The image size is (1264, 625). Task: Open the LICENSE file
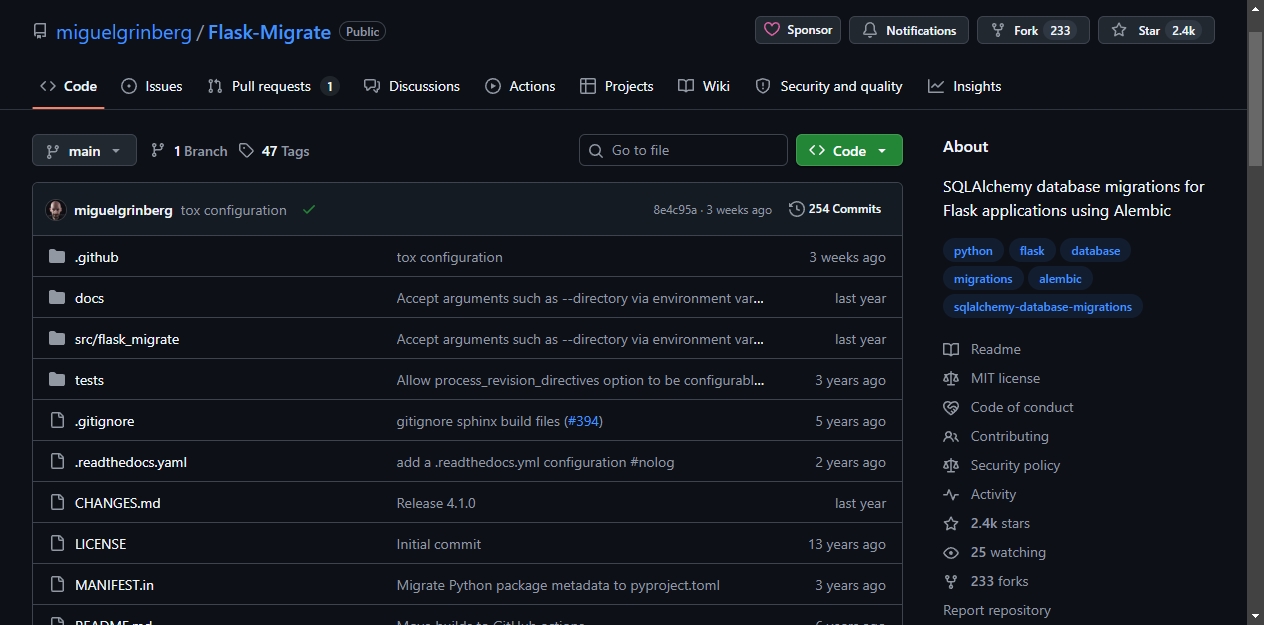[x=100, y=544]
